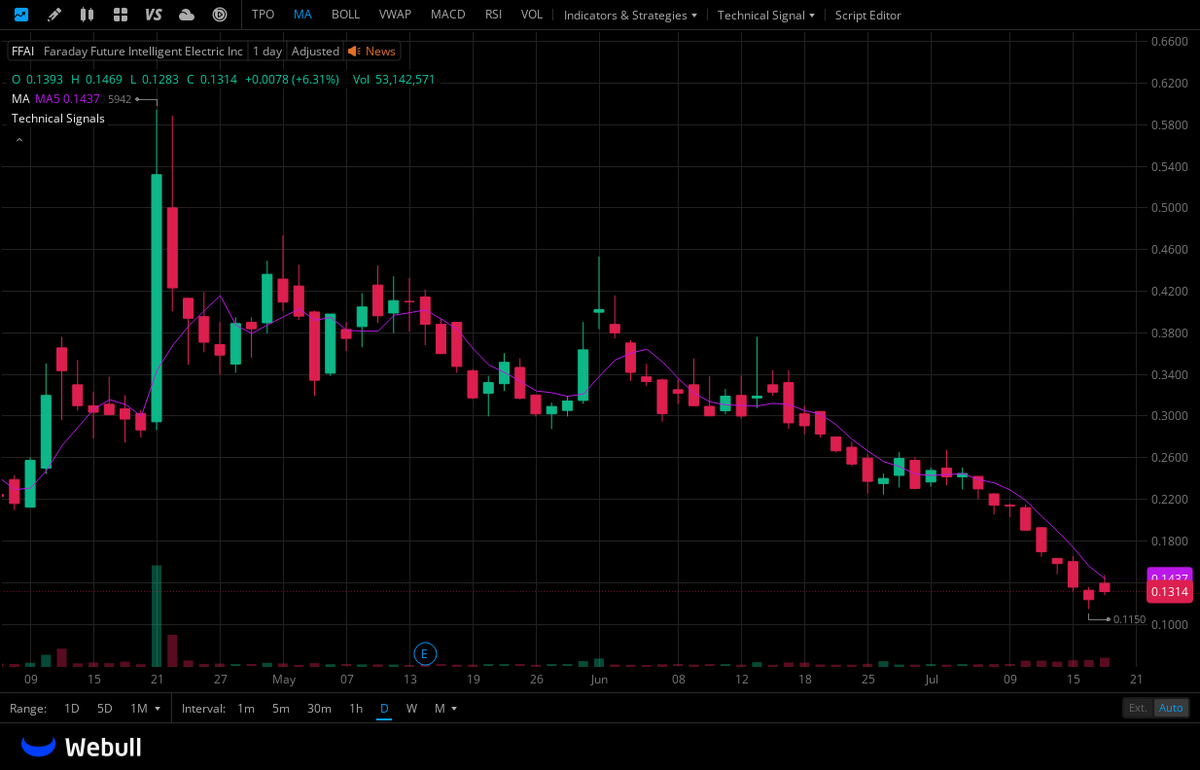Toggle MACD indicator

tap(448, 15)
